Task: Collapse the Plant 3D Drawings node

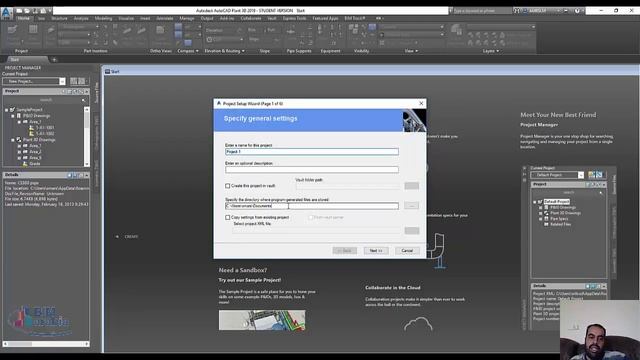Action: click(x=13, y=140)
